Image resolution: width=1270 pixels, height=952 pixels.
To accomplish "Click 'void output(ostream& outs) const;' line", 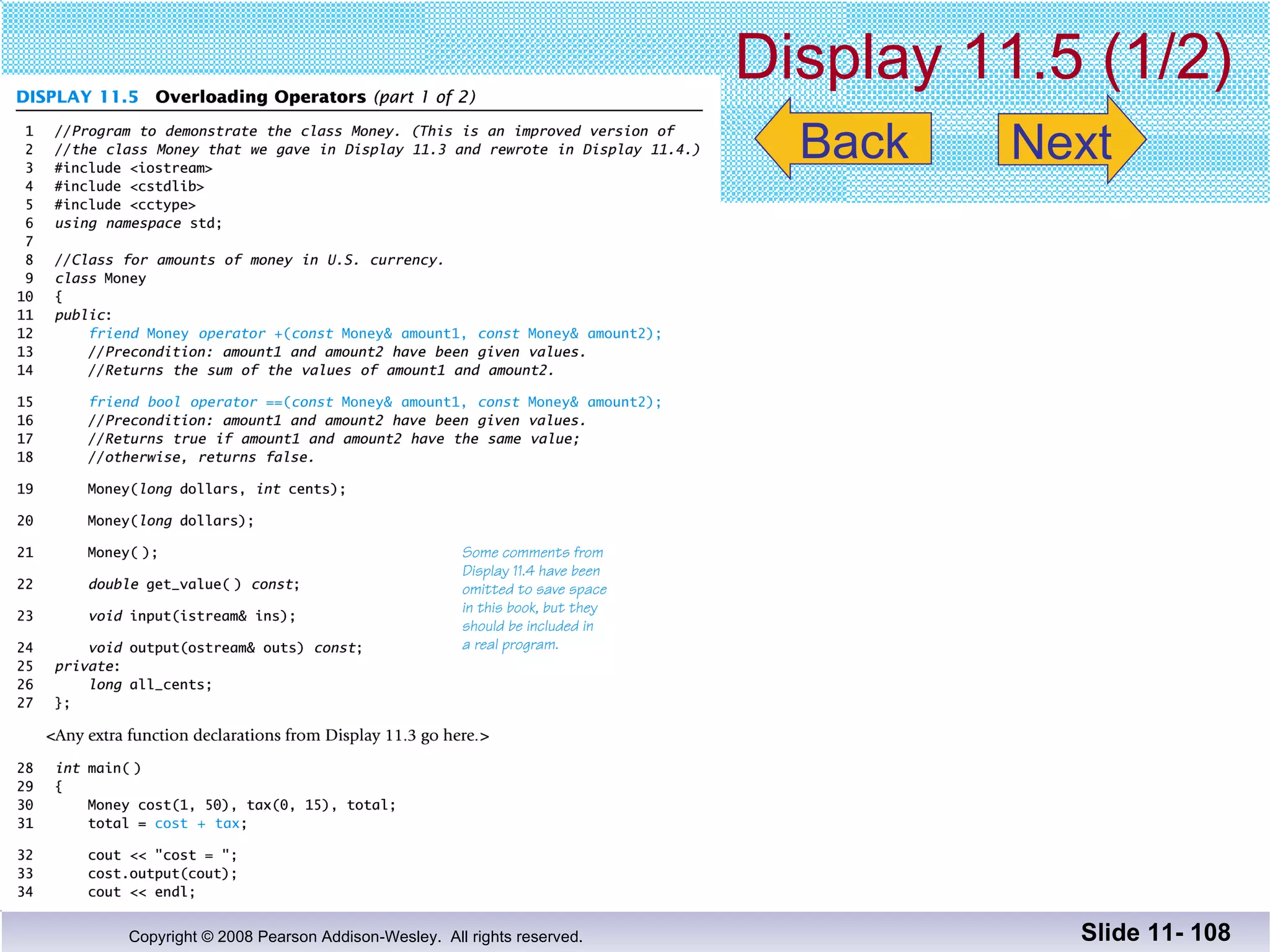I will click(x=225, y=648).
